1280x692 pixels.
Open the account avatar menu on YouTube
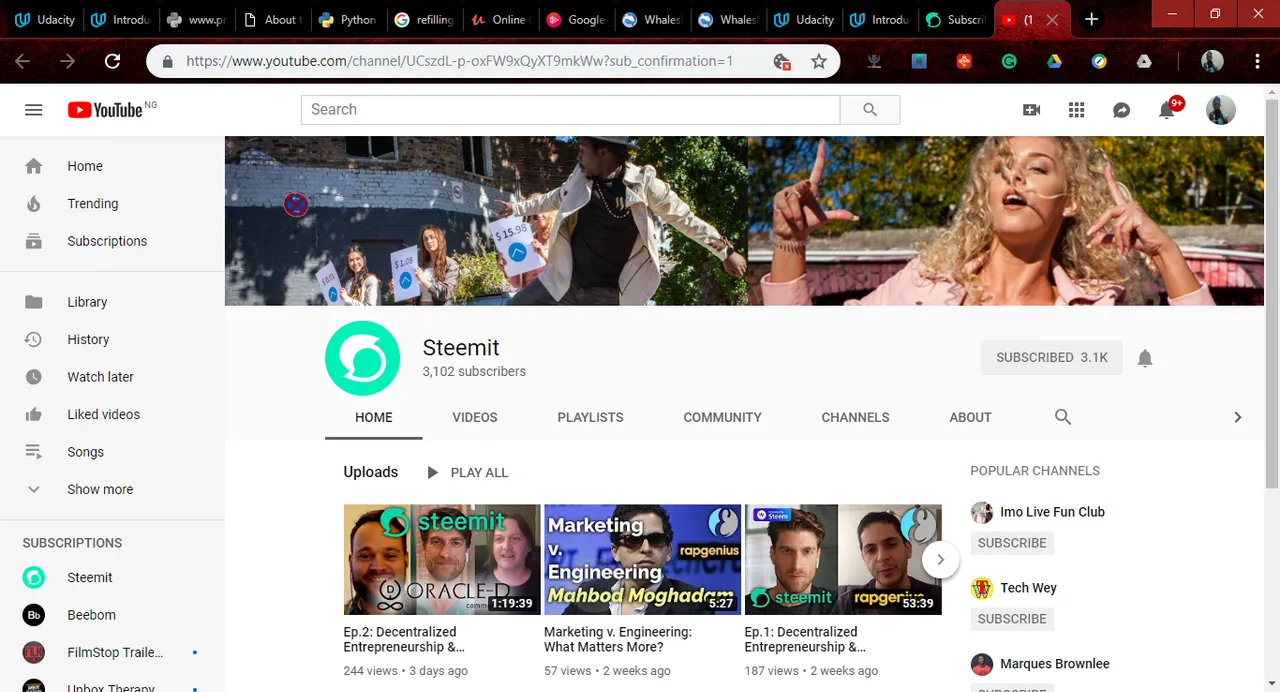coord(1221,110)
